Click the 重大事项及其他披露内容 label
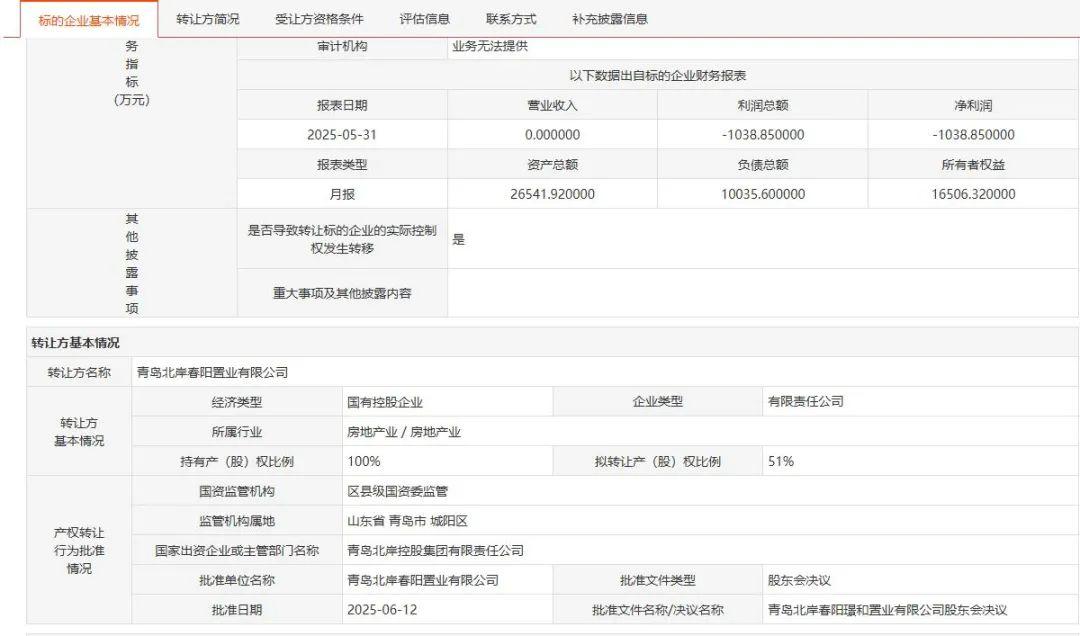Viewport: 1080px width, 636px height. click(x=342, y=293)
